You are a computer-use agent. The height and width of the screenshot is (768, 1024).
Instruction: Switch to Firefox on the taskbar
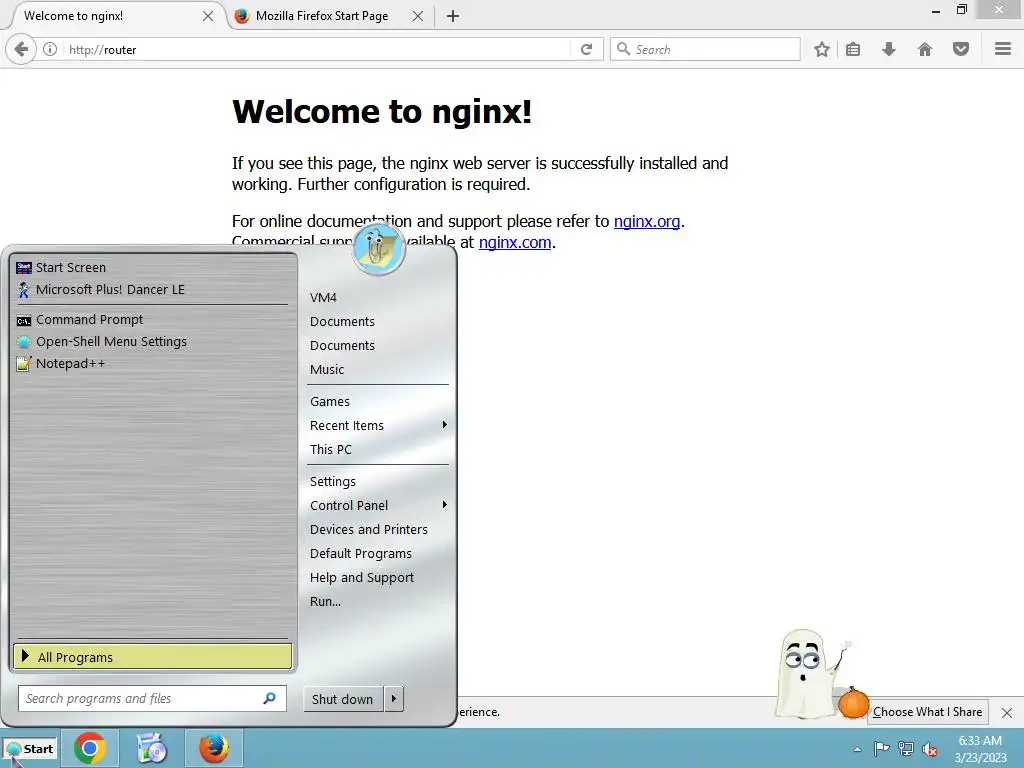coord(214,748)
